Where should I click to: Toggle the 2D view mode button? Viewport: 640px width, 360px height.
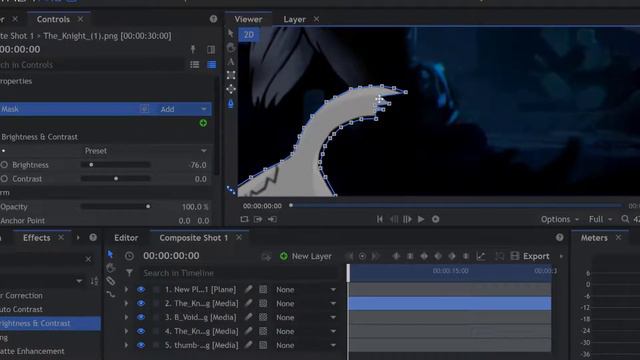[x=249, y=35]
